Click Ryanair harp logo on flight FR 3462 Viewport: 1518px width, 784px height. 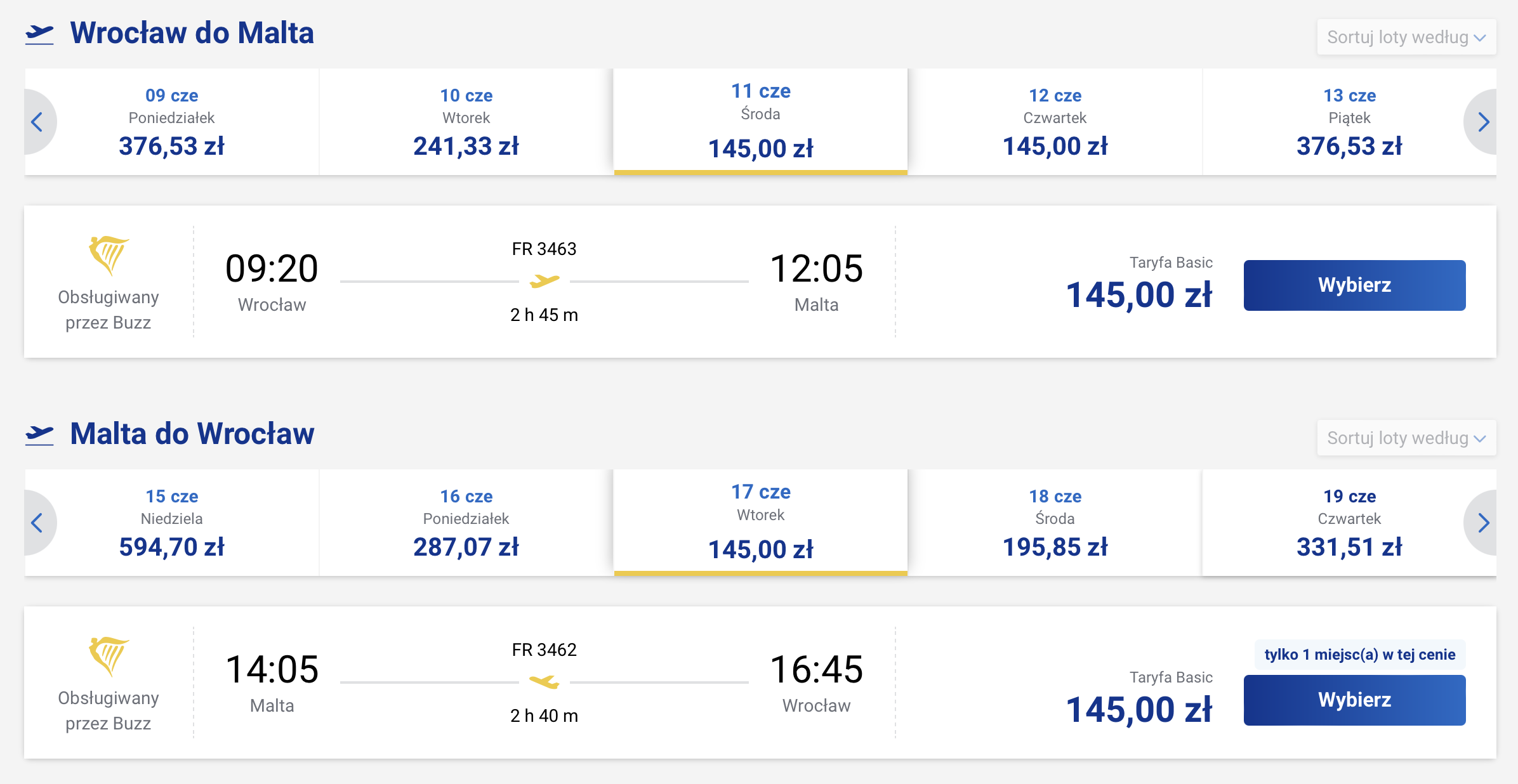[109, 657]
